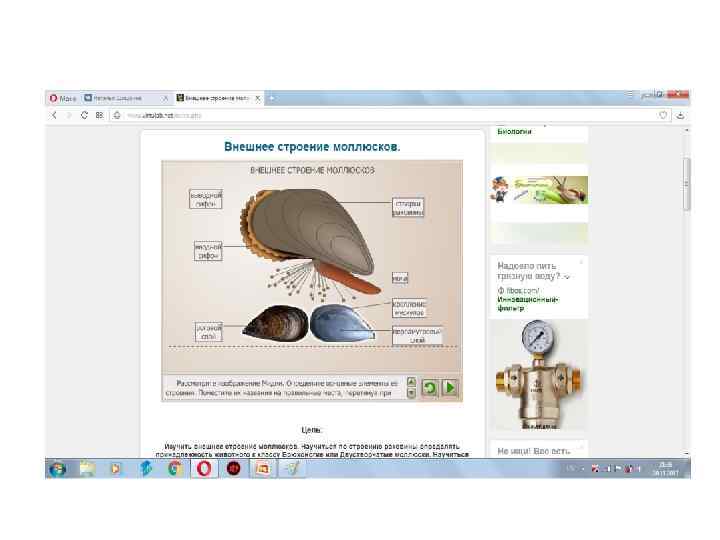The image size is (720, 540).
Task: Click the dark mussel shell image
Action: 276,323
